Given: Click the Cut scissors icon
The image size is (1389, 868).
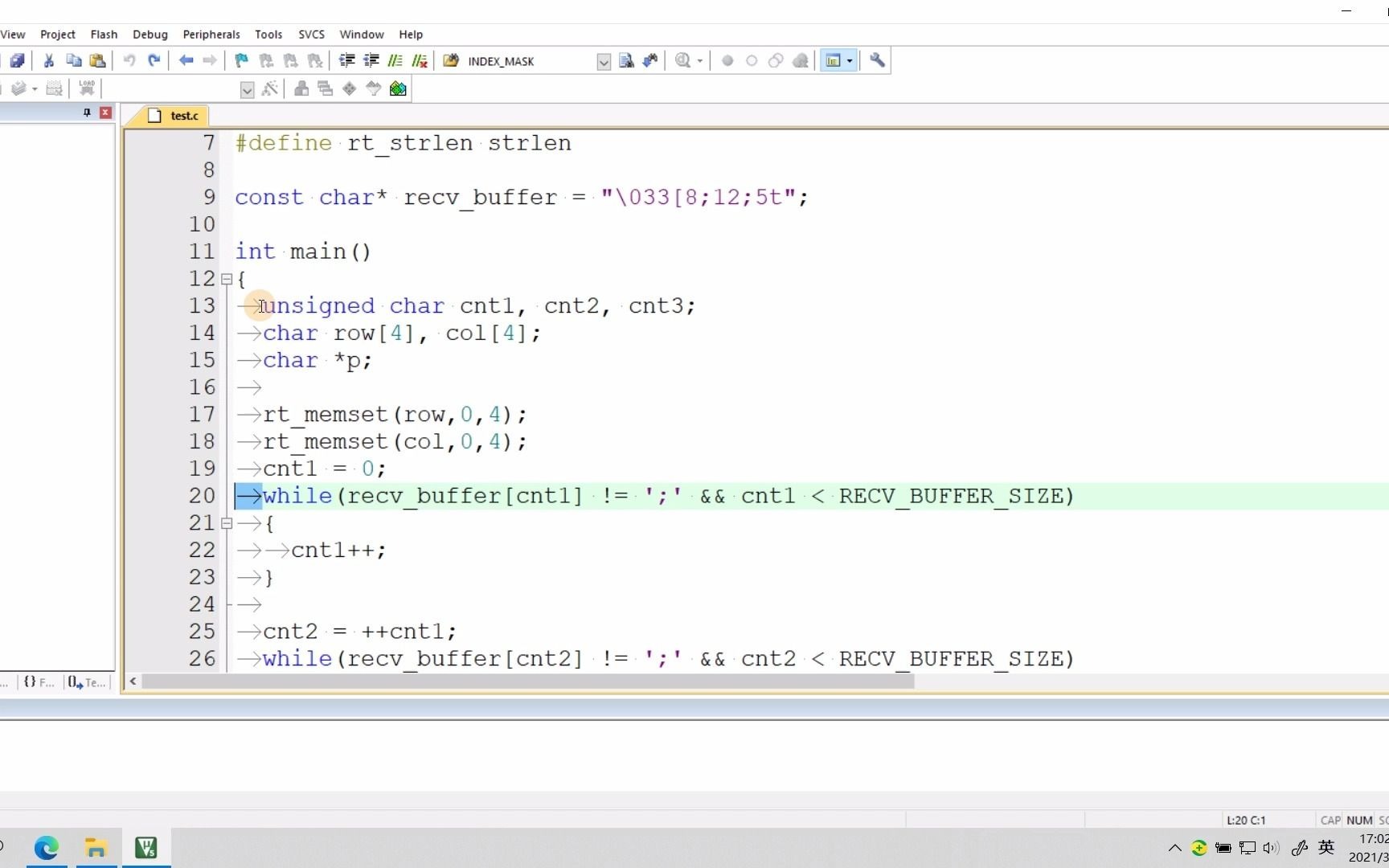Looking at the screenshot, I should point(49,60).
